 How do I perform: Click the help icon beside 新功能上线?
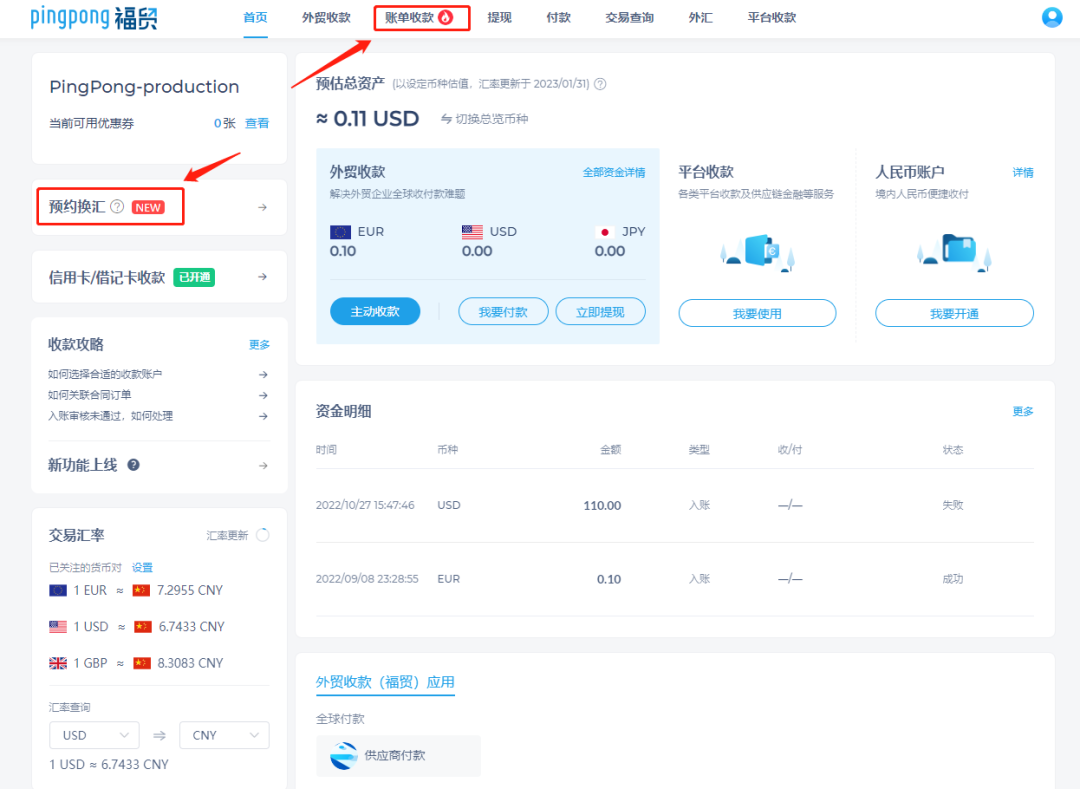point(132,465)
